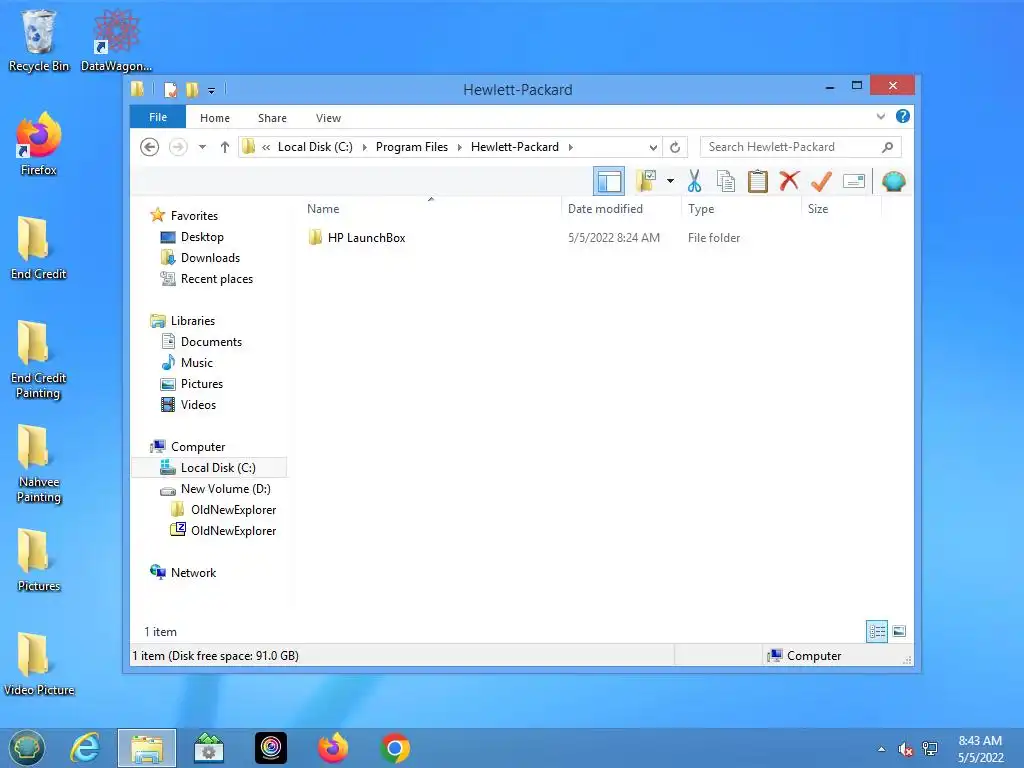Viewport: 1024px width, 768px height.
Task: Click the envelope E-mail toolbar icon
Action: click(854, 181)
